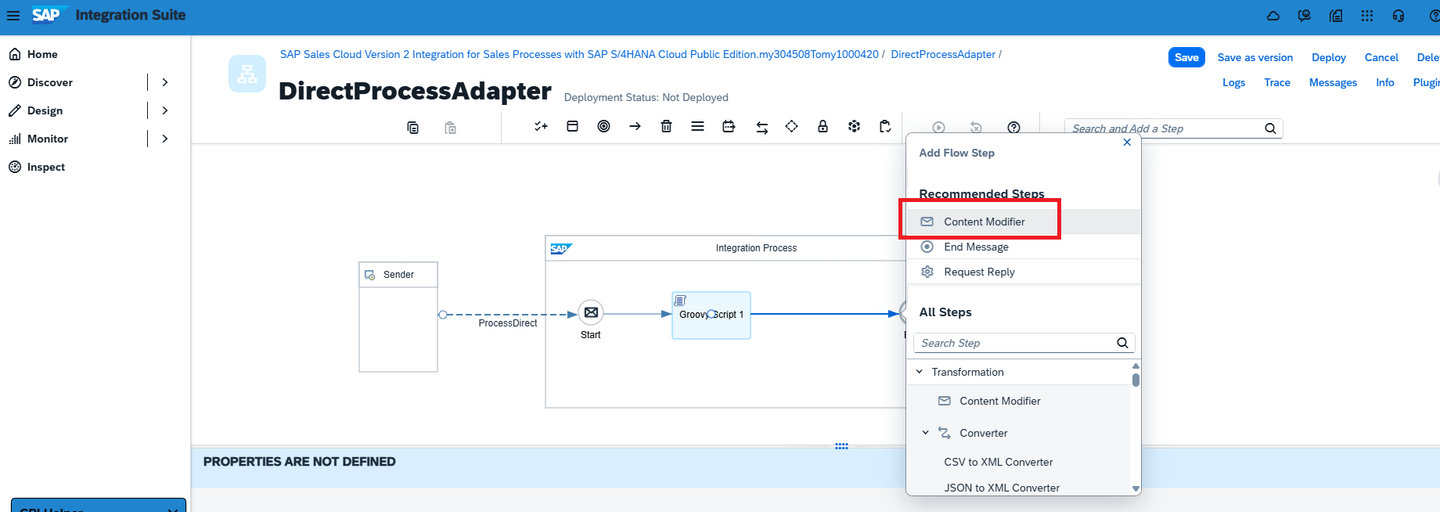The image size is (1440, 512).
Task: Open the package breadcrumb link
Action: (x=579, y=54)
